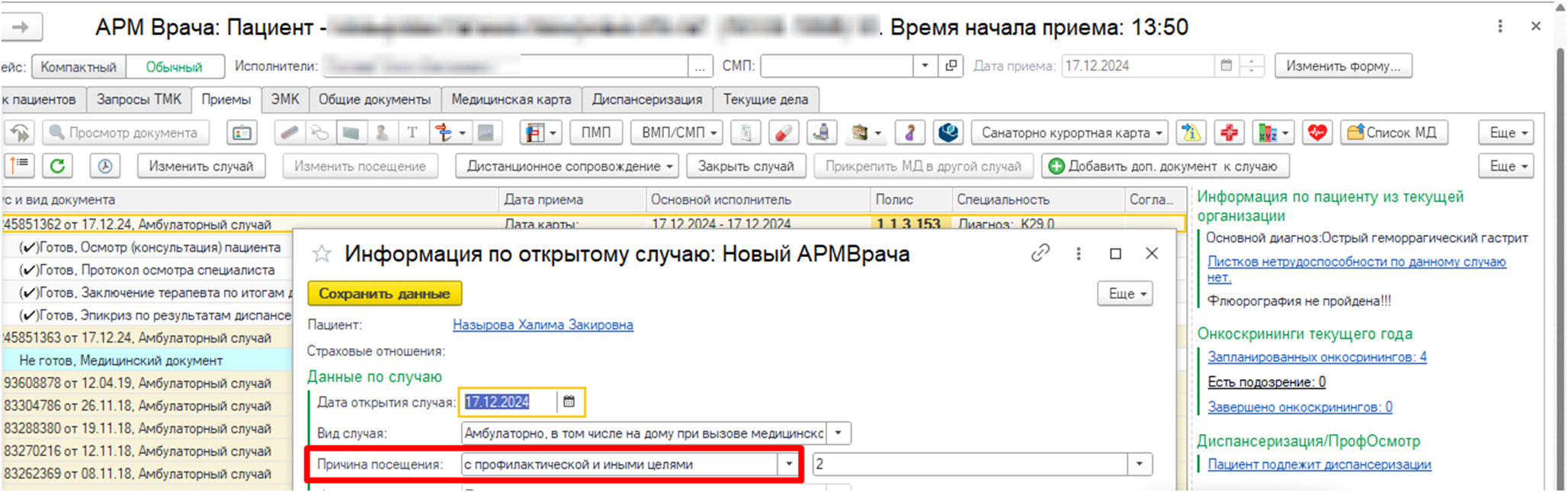The height and width of the screenshot is (492, 1568).
Task: Click the clock history icon
Action: (x=105, y=166)
